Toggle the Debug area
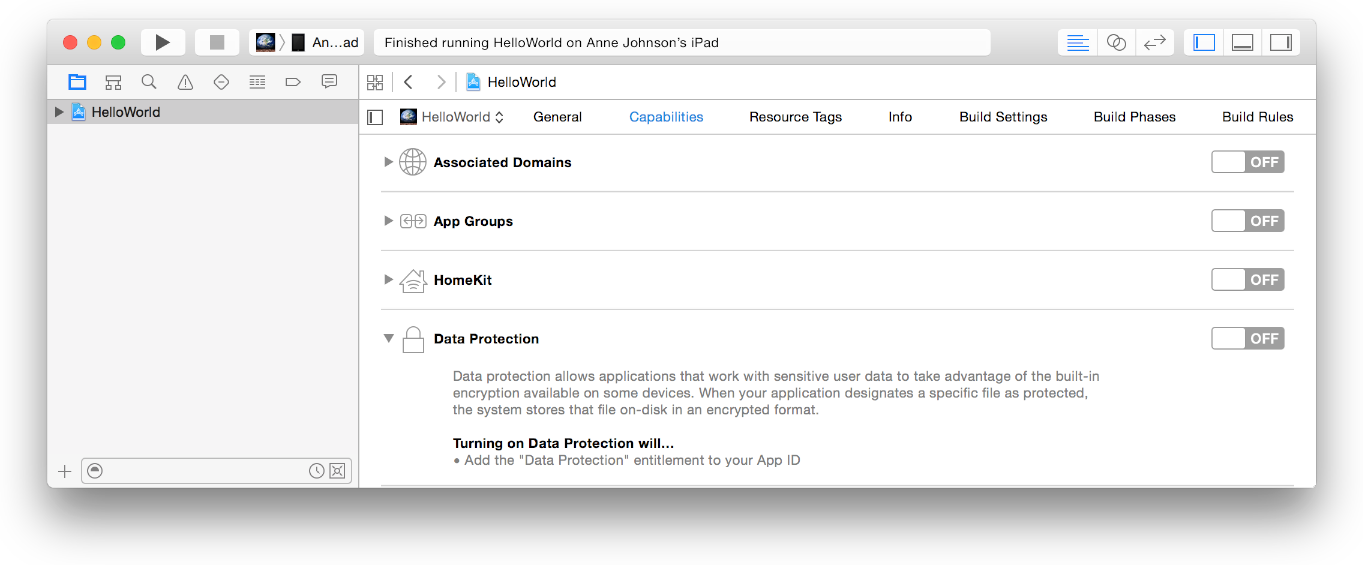1363x565 pixels. click(1242, 42)
